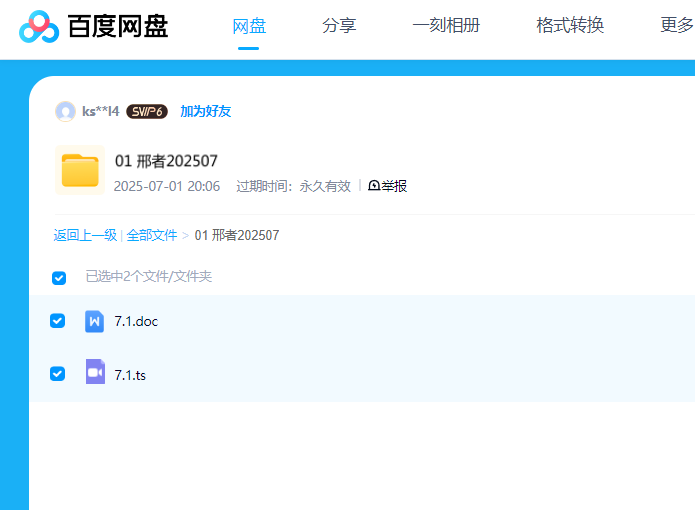Open the 一刻相册 tab
The height and width of the screenshot is (510, 695).
point(446,25)
